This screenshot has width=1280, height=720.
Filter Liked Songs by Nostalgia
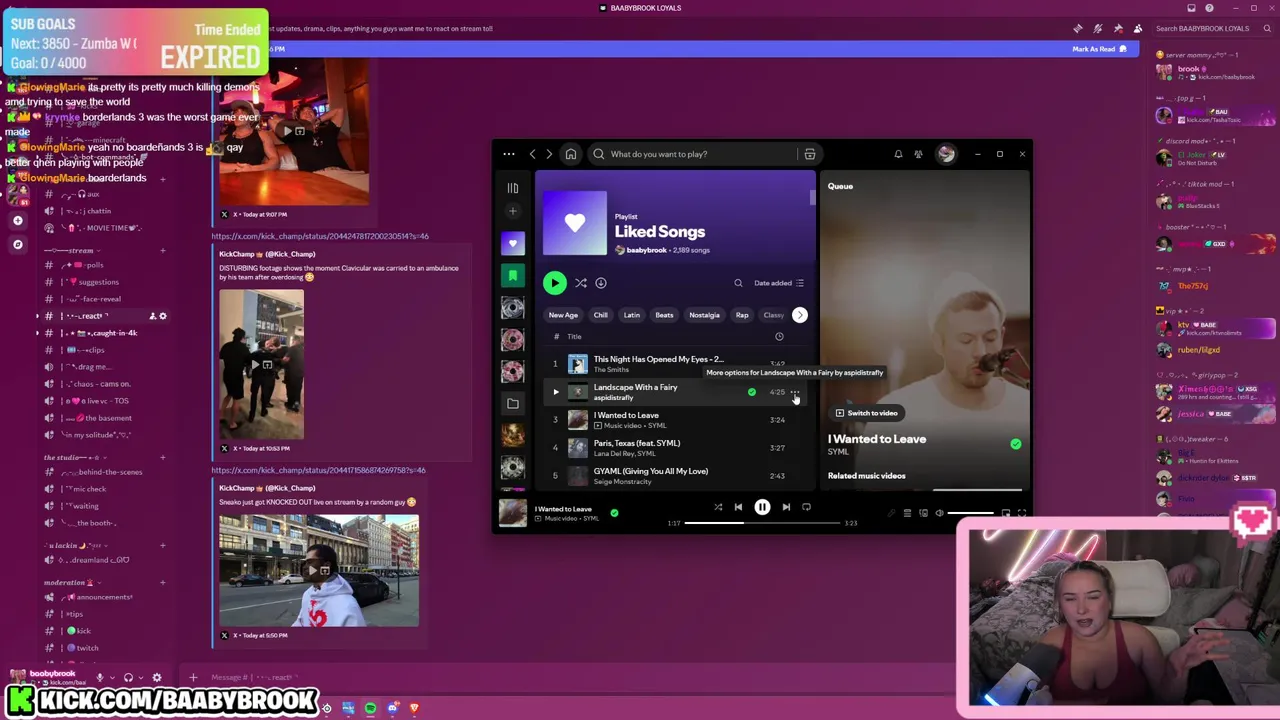pos(704,315)
